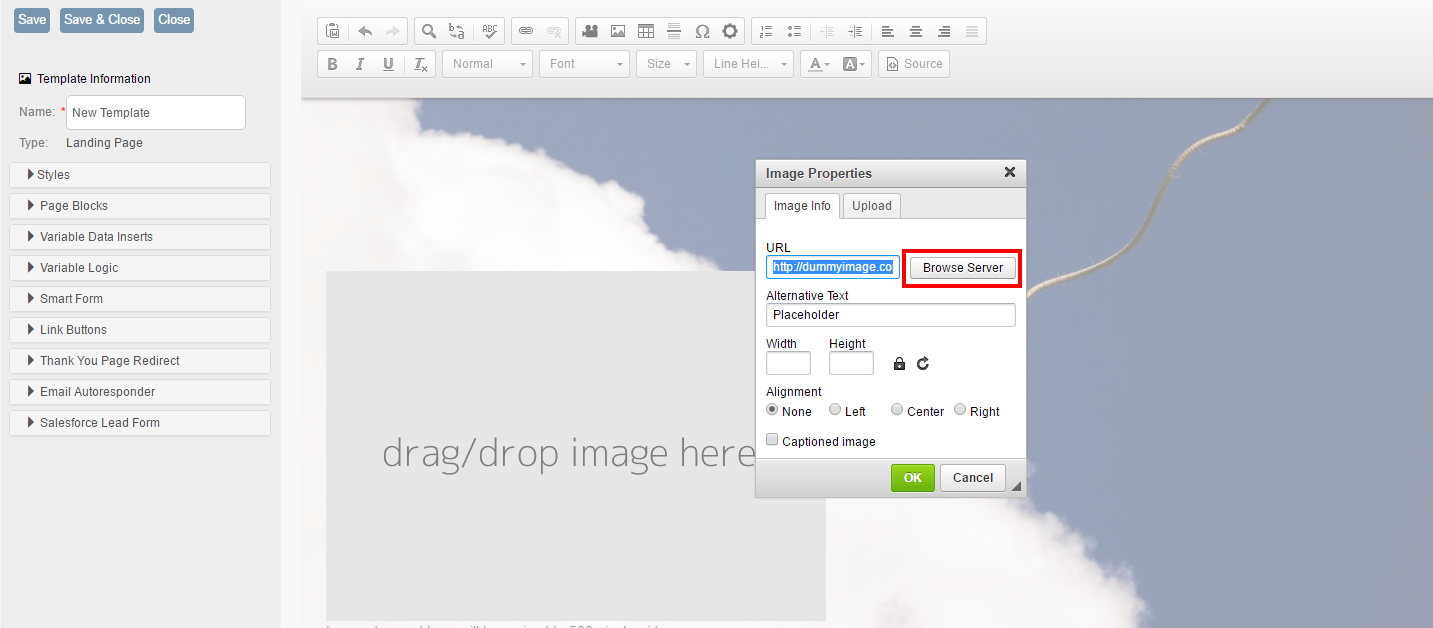Click the Close button in sidebar
The width and height of the screenshot is (1433, 628).
coord(174,20)
